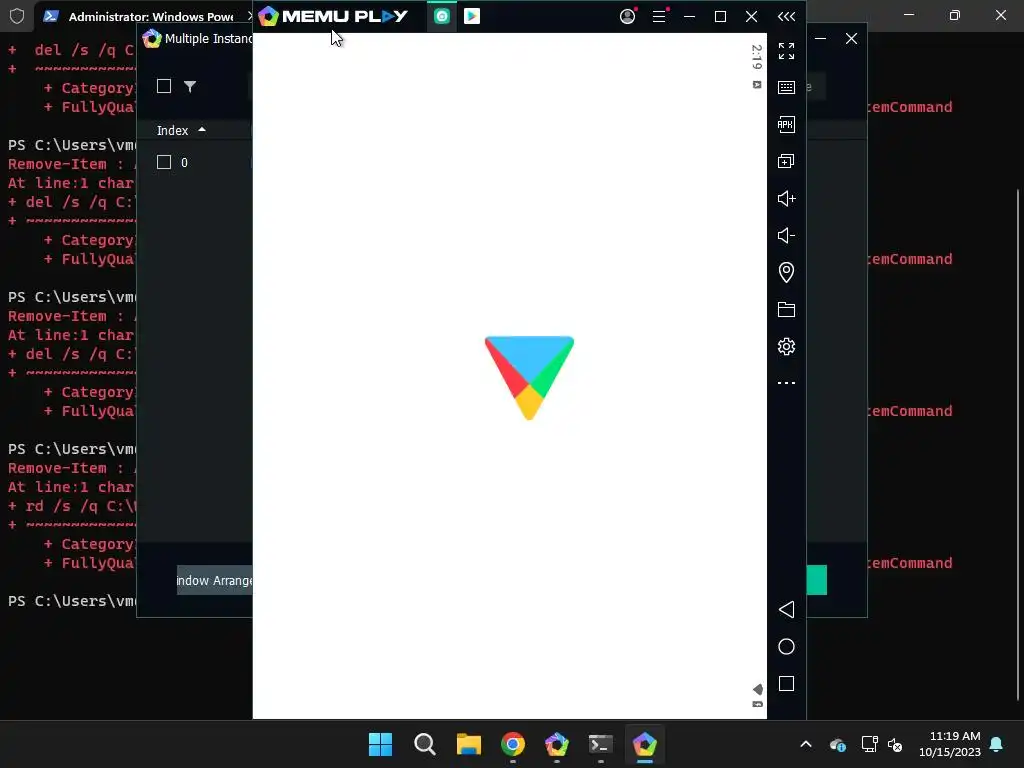Open the shared folder icon
Viewport: 1024px width, 768px height.
(786, 310)
